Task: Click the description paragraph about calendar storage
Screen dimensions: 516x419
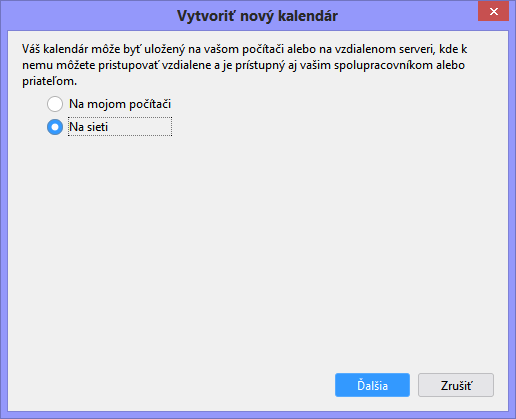Action: tap(245, 65)
